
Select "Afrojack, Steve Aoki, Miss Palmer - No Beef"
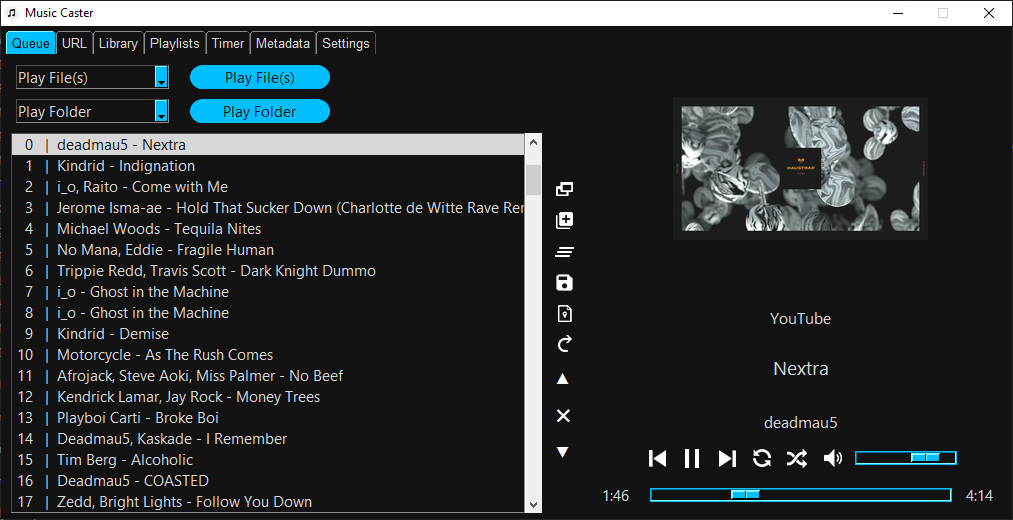click(268, 376)
